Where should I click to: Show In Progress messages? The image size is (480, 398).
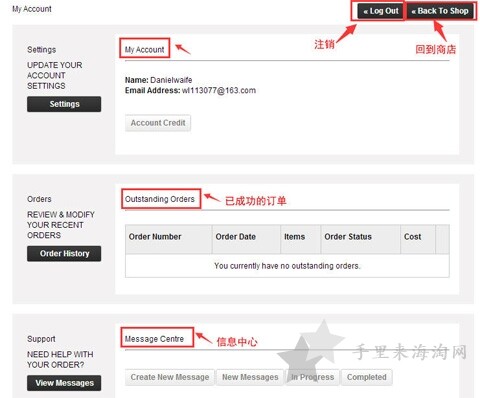312,377
